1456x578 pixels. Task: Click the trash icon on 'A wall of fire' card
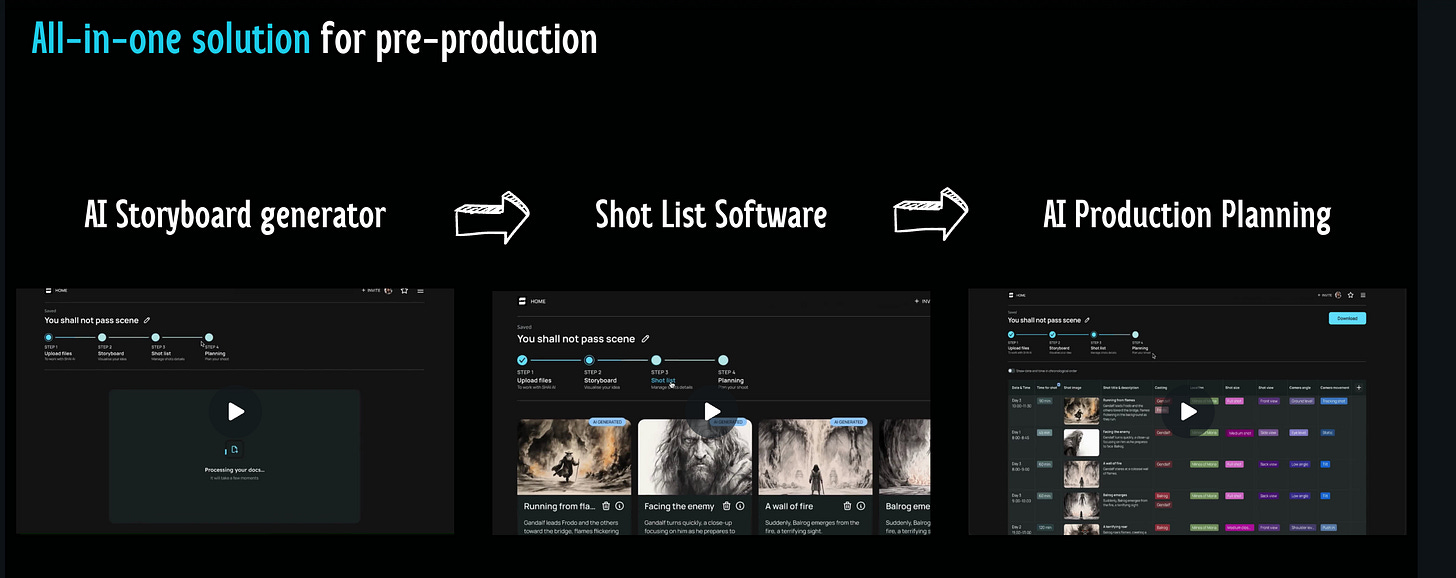847,506
